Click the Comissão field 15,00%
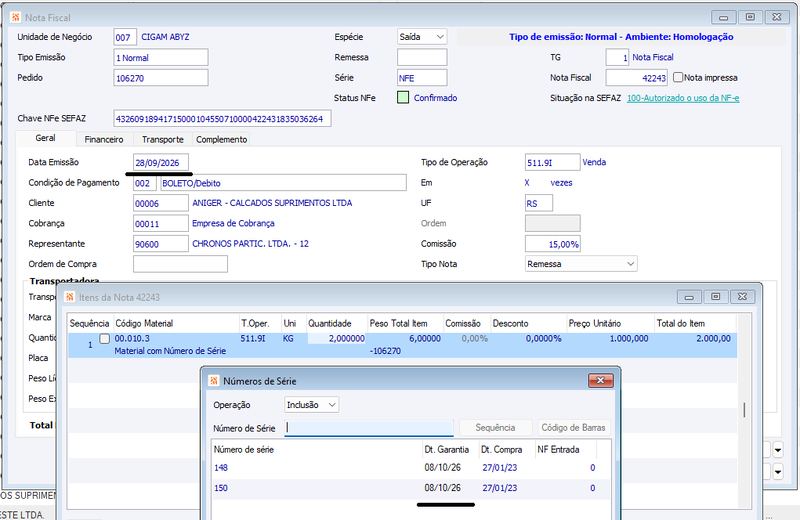This screenshot has width=800, height=520. click(553, 244)
